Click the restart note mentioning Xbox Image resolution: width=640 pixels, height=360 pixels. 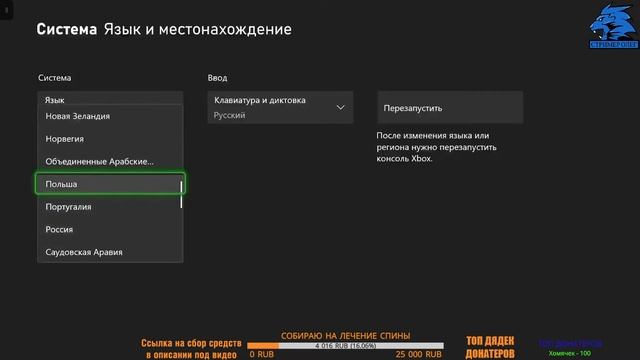click(436, 147)
